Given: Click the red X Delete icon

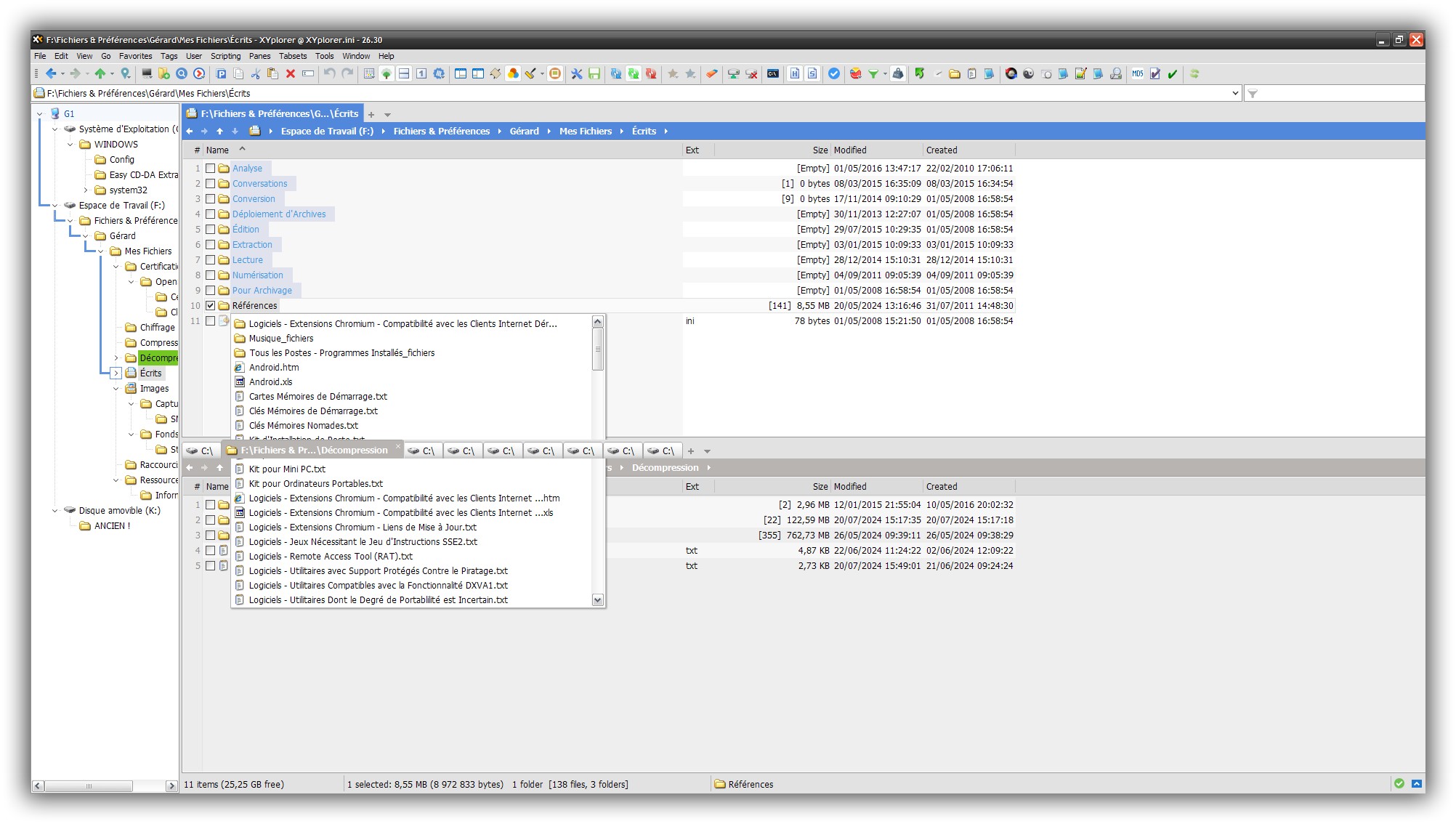Looking at the screenshot, I should [x=290, y=73].
